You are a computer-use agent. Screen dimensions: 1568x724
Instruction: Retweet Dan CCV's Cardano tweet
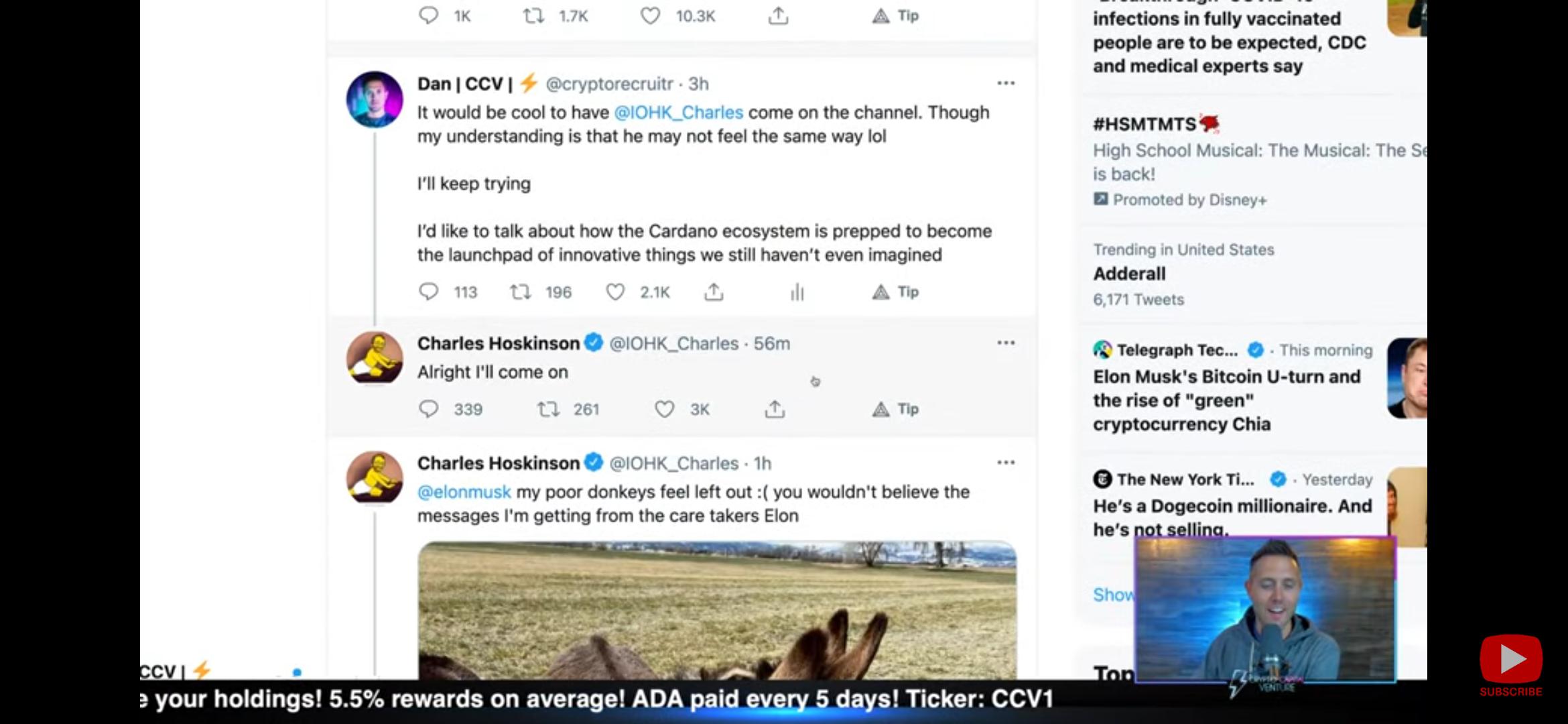coord(521,292)
